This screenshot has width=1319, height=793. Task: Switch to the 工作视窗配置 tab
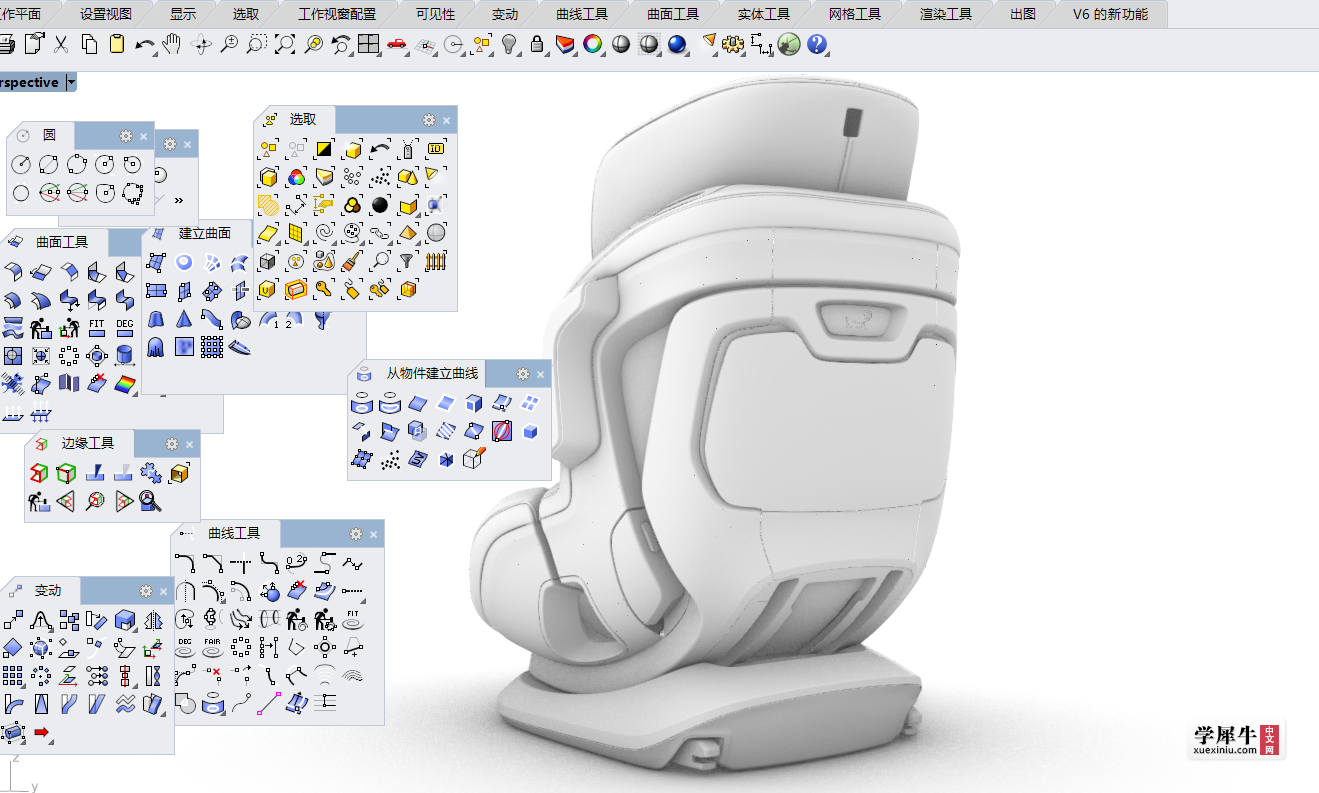coord(337,14)
